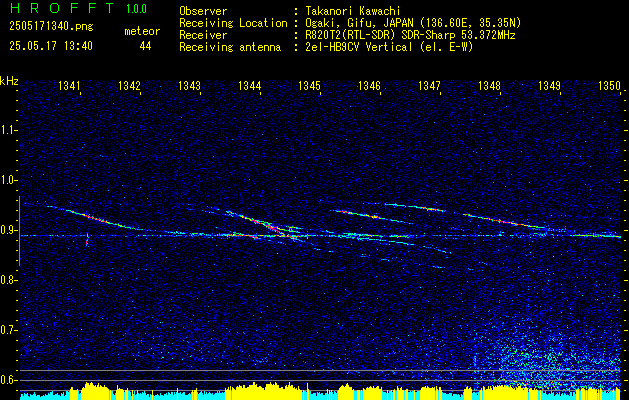Click meteor count value 44

tap(145, 46)
